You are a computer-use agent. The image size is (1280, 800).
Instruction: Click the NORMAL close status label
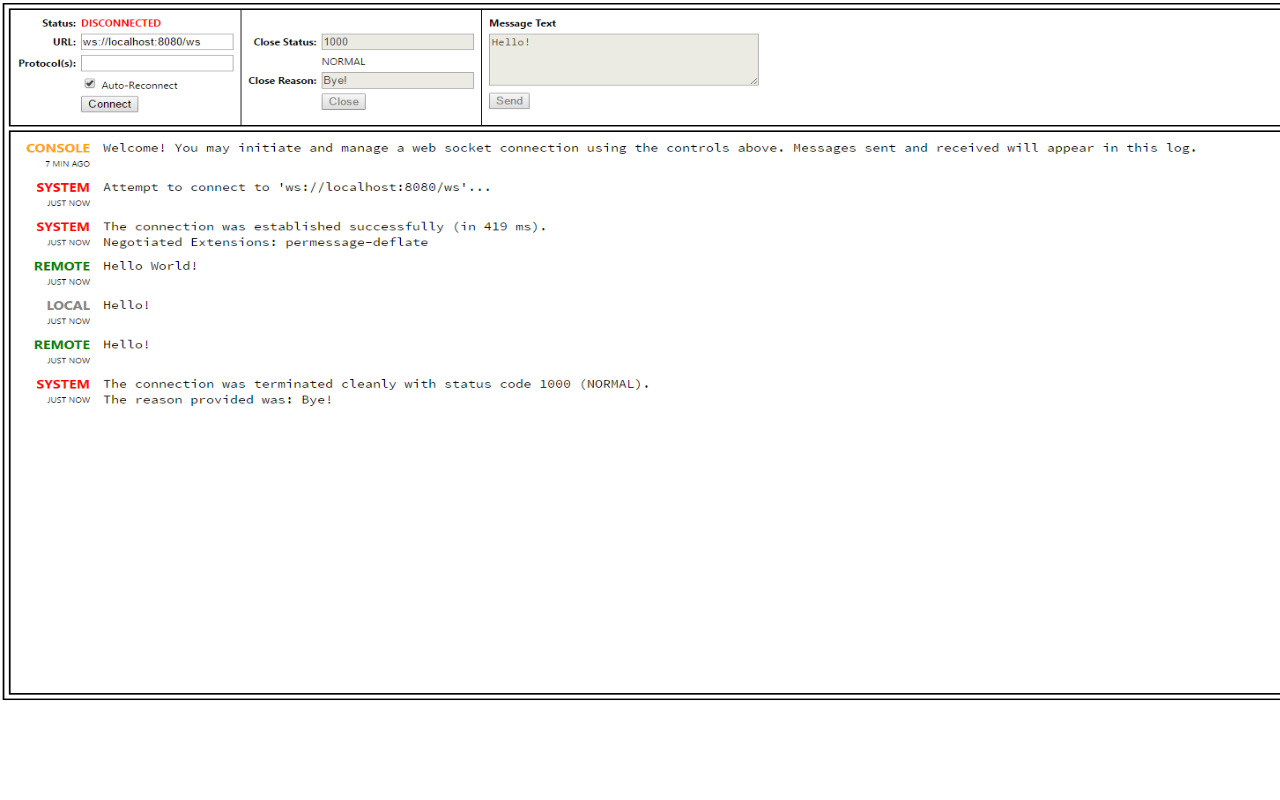point(343,61)
